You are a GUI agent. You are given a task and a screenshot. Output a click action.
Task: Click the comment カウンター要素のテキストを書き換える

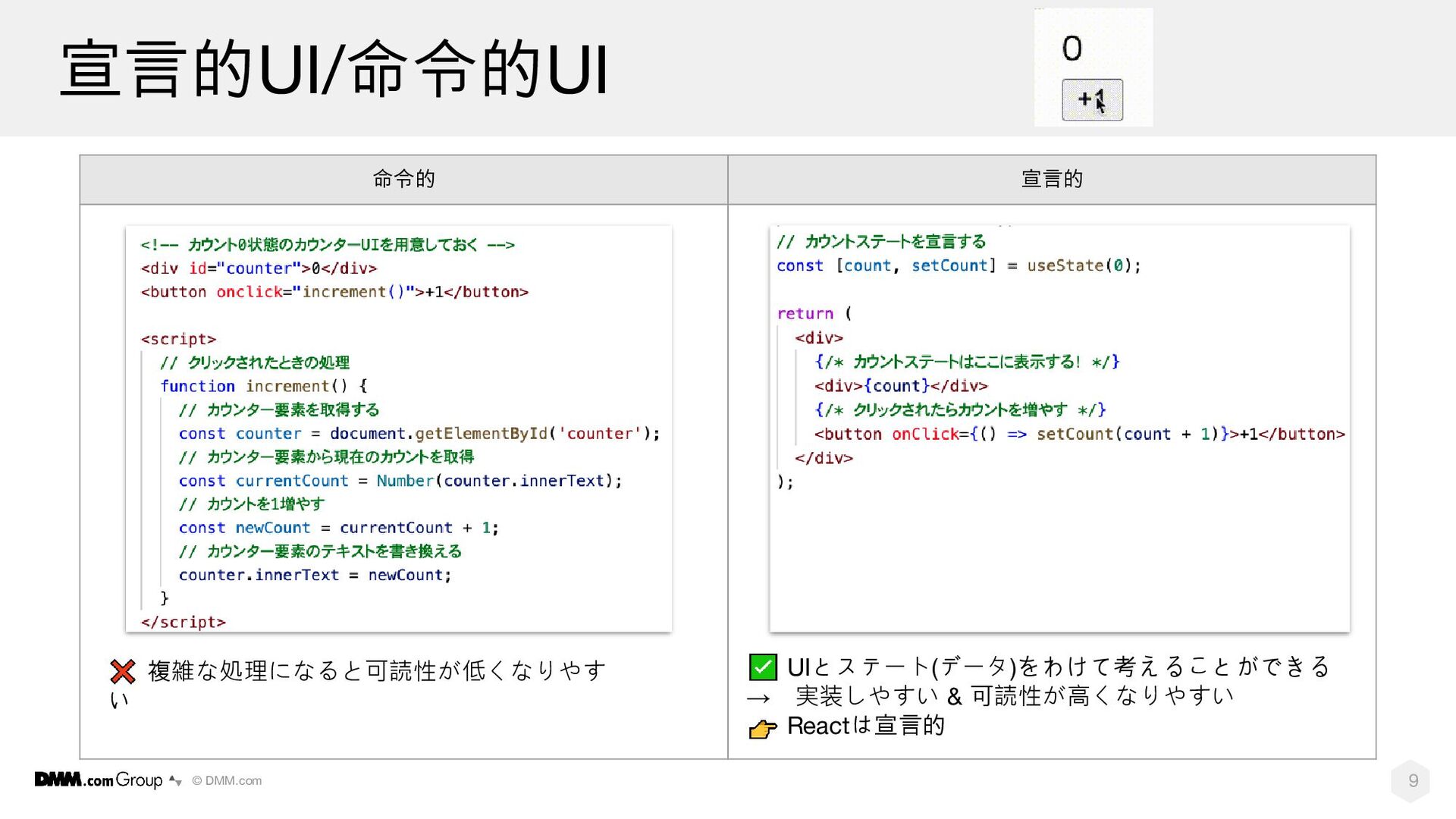click(320, 551)
